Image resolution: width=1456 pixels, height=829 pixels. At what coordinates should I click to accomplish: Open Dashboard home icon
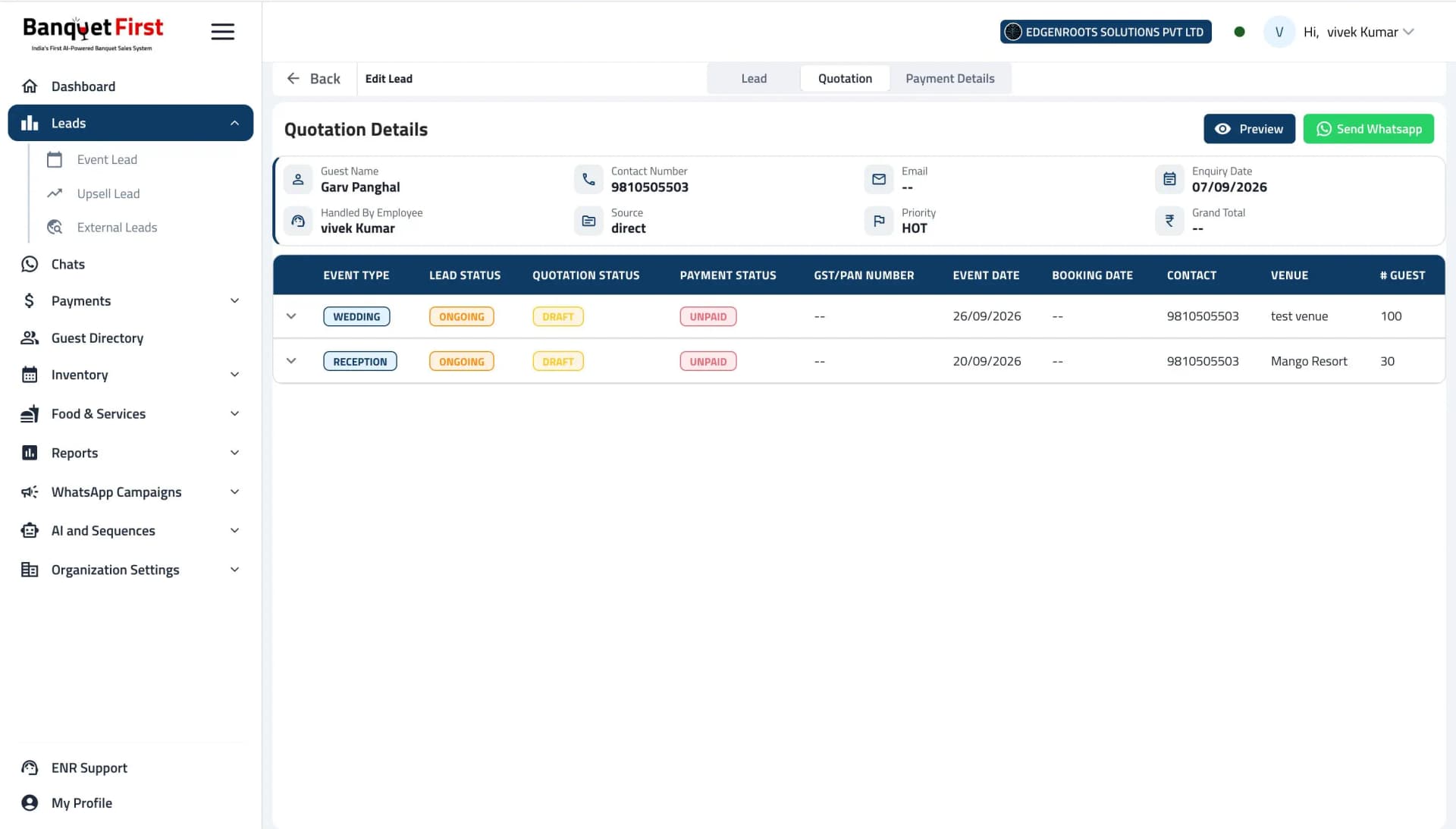[30, 86]
